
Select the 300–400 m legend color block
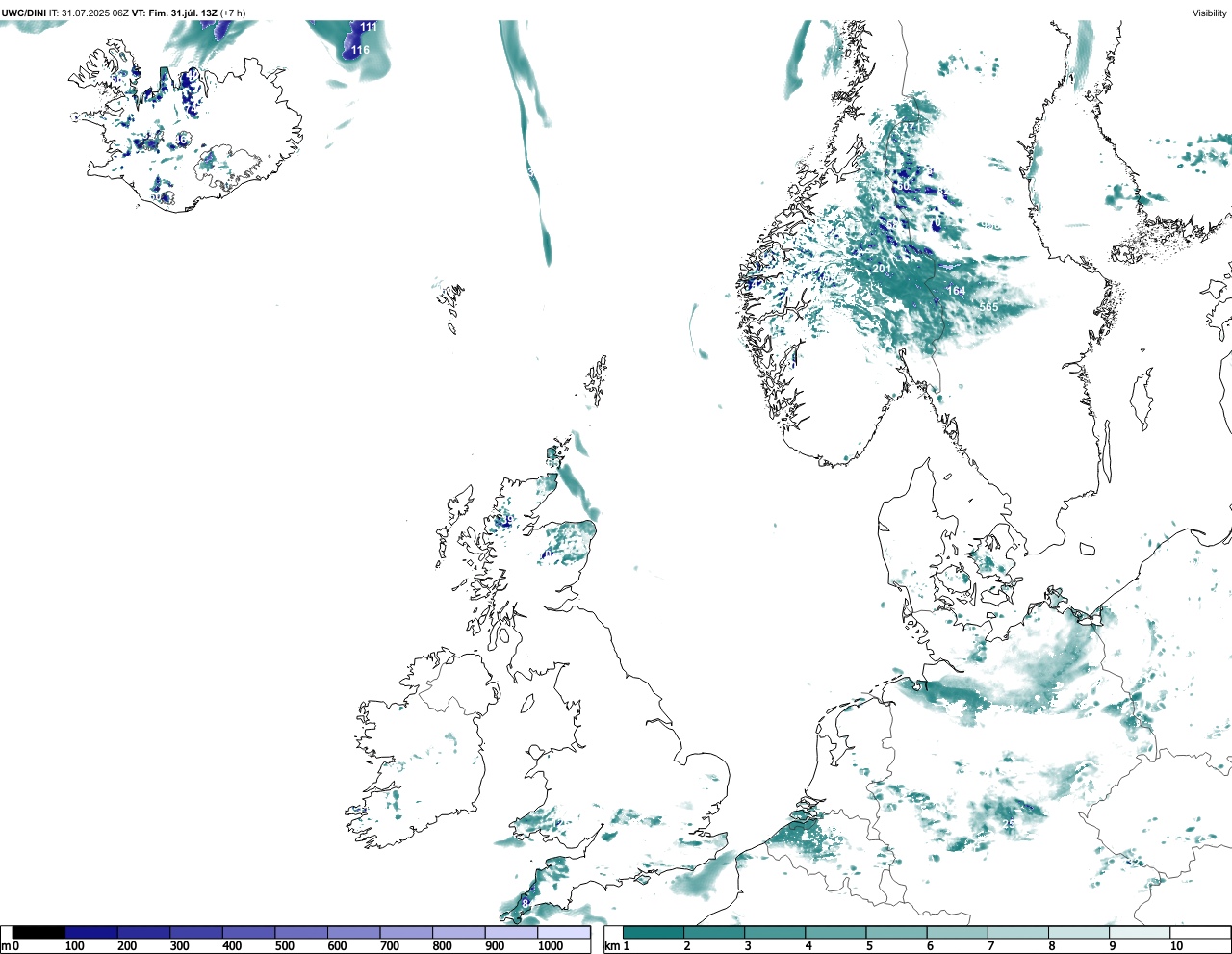196,933
